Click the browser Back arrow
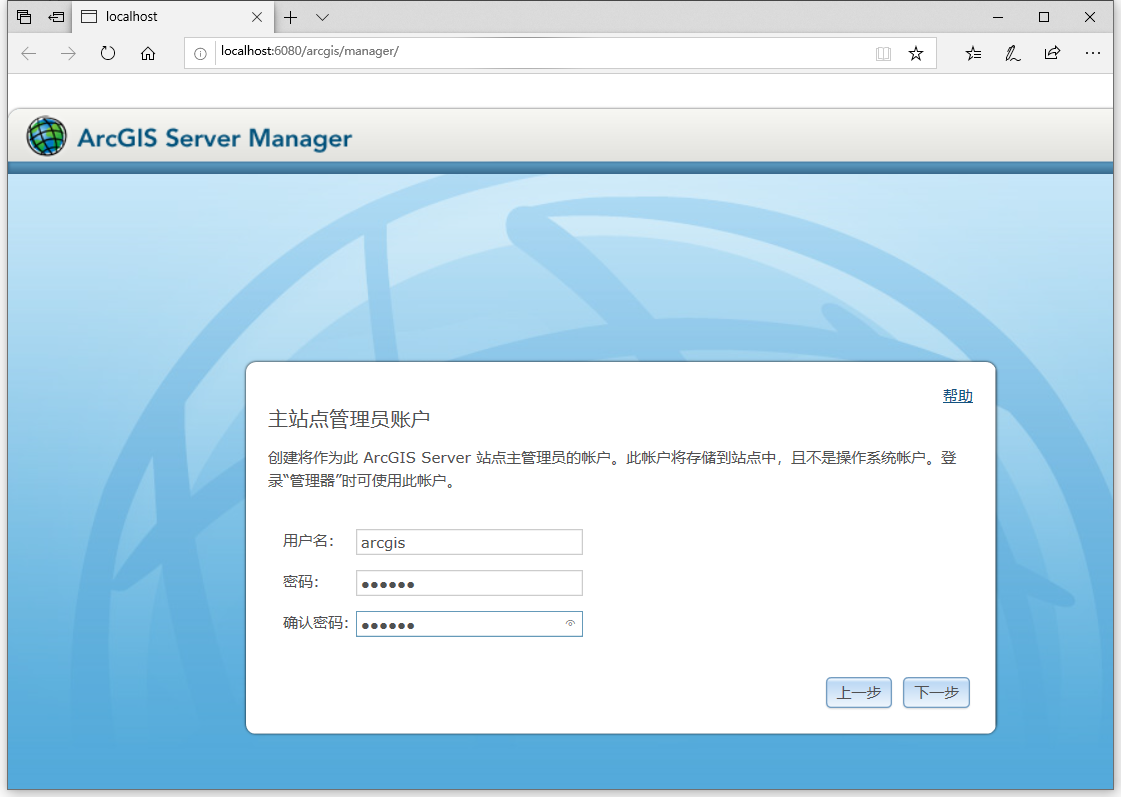The height and width of the screenshot is (797, 1121). tap(29, 54)
